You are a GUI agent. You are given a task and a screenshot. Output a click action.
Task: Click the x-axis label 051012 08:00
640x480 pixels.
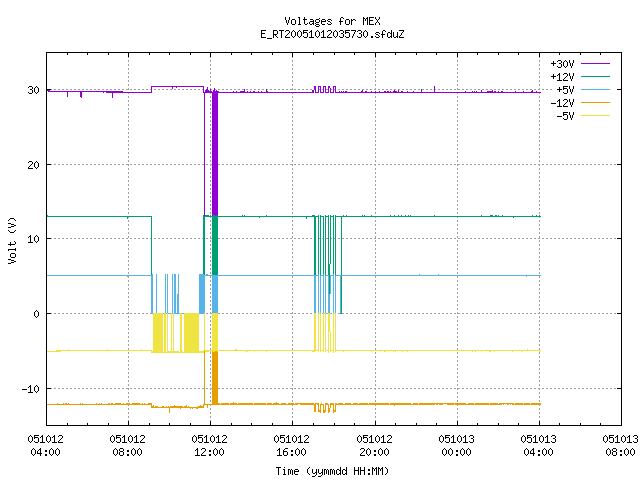click(127, 446)
